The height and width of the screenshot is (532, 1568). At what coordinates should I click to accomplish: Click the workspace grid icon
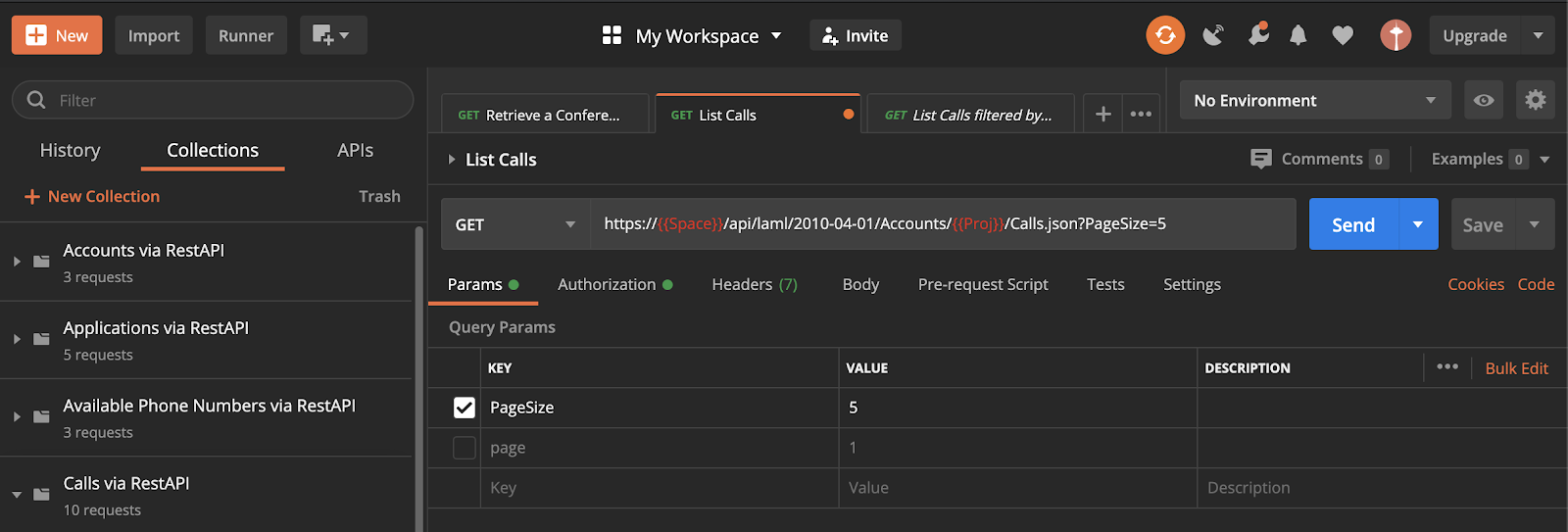[x=612, y=35]
